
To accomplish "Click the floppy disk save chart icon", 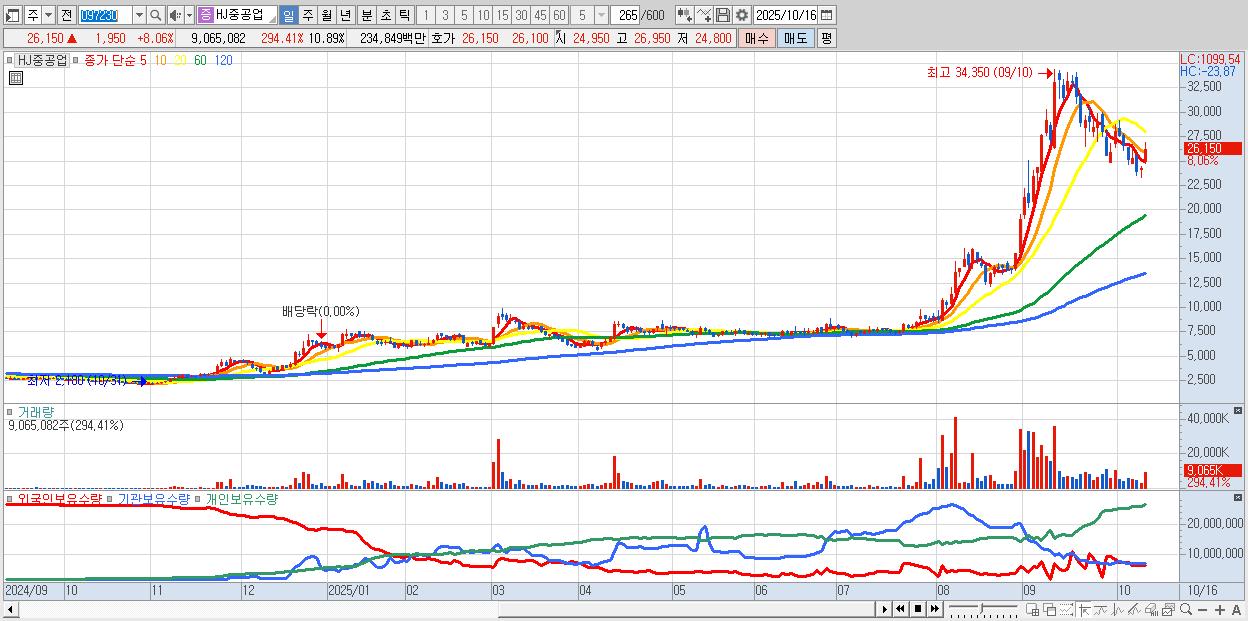I will [723, 15].
